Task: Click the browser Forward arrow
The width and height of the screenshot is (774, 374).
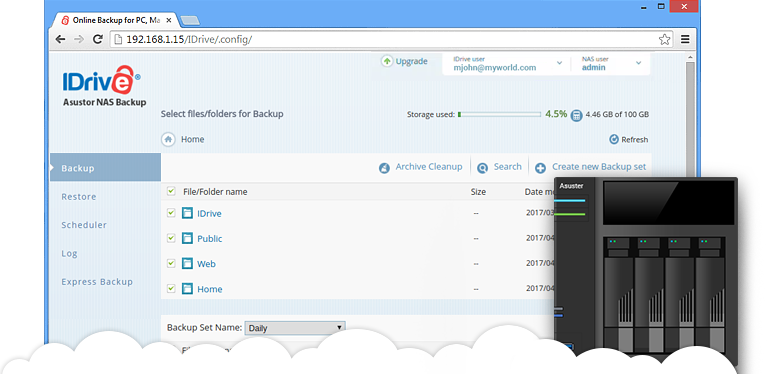Action: tap(79, 39)
